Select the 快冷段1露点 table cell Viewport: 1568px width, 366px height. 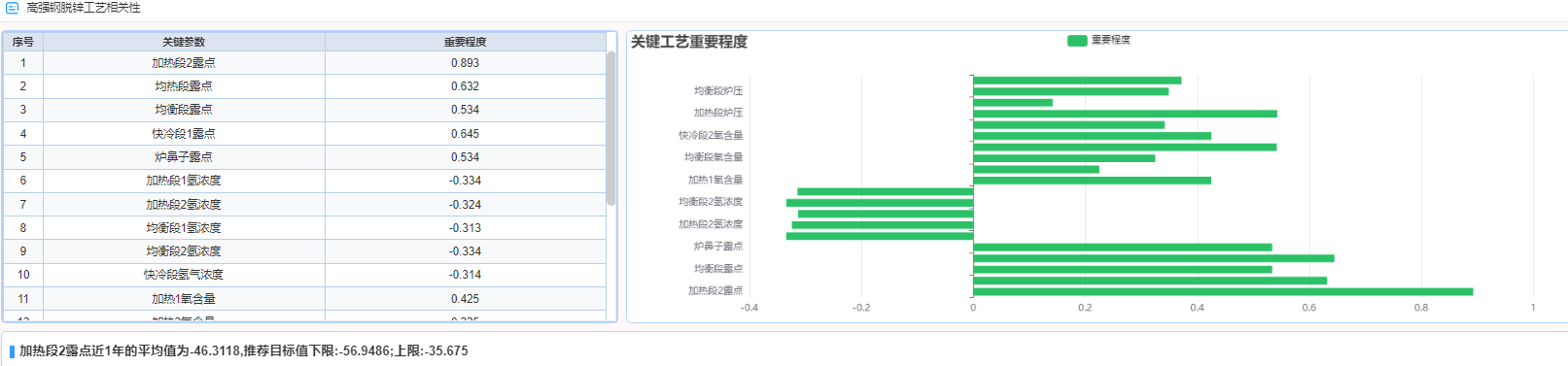[184, 134]
